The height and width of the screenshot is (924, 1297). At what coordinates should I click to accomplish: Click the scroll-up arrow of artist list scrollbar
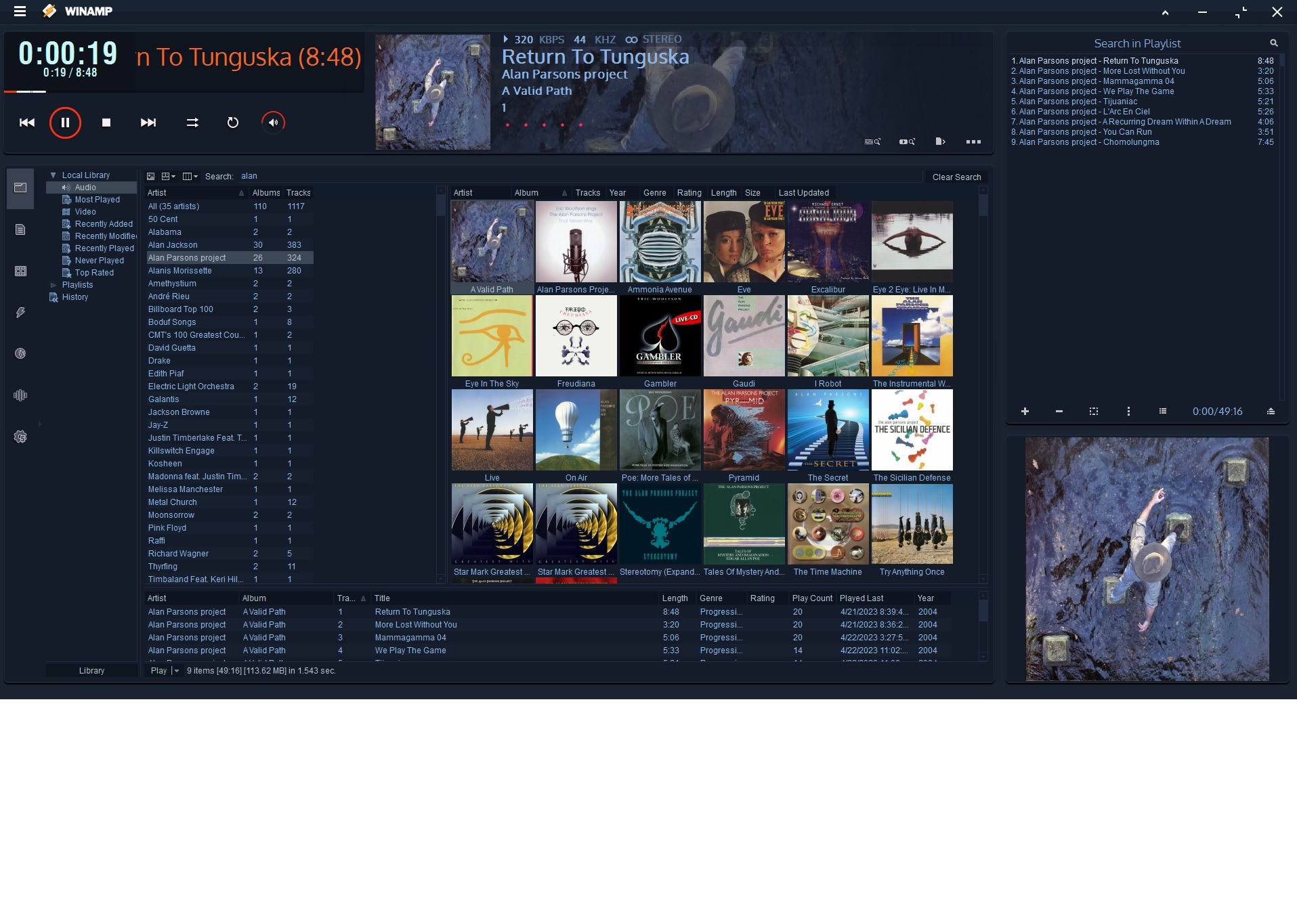coord(441,192)
